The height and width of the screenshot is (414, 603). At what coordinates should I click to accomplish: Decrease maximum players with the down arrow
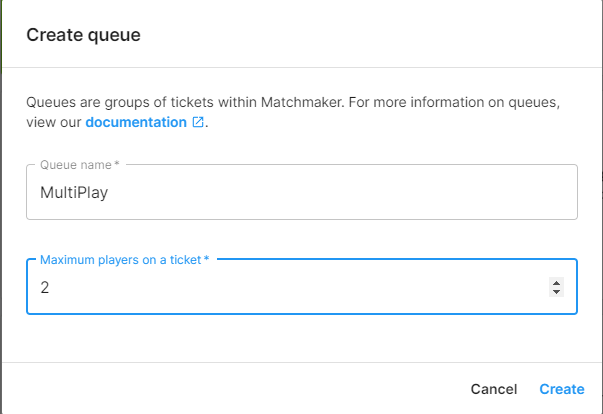[556, 292]
